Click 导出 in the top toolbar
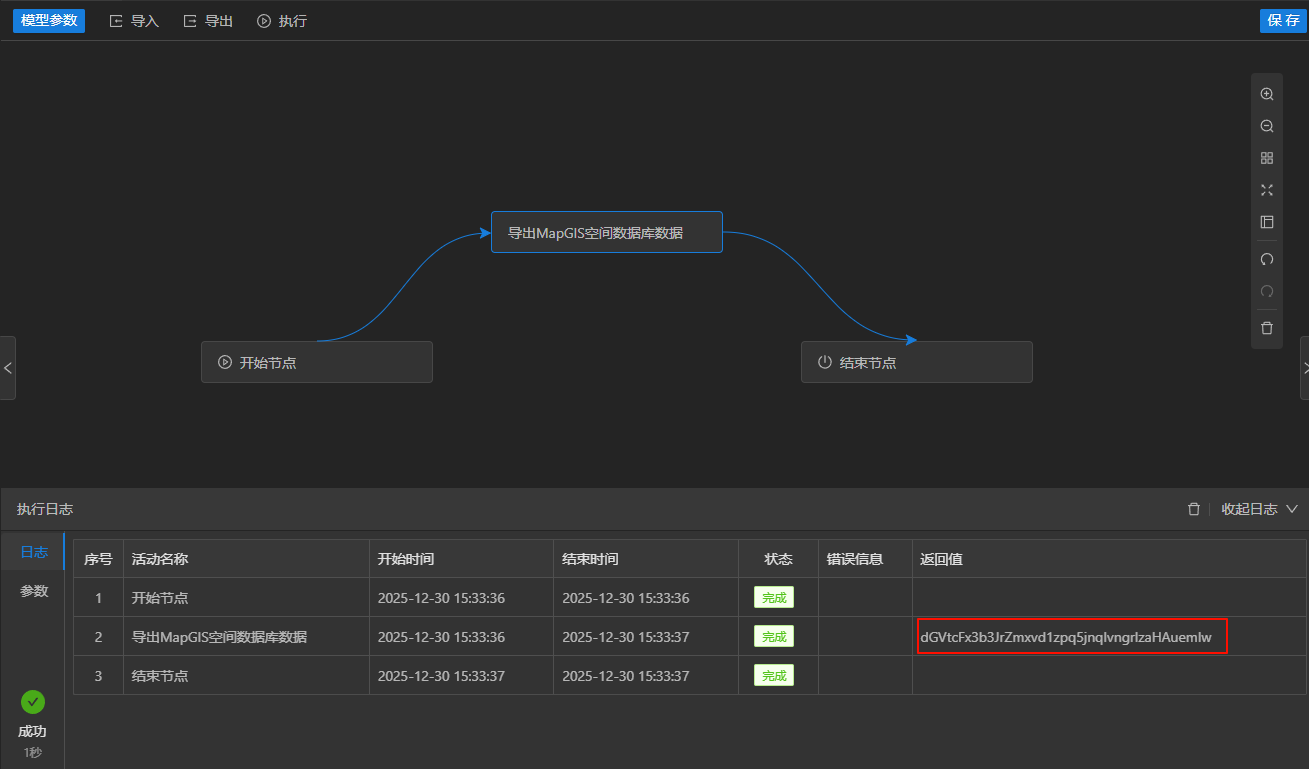Image resolution: width=1309 pixels, height=769 pixels. (x=208, y=21)
